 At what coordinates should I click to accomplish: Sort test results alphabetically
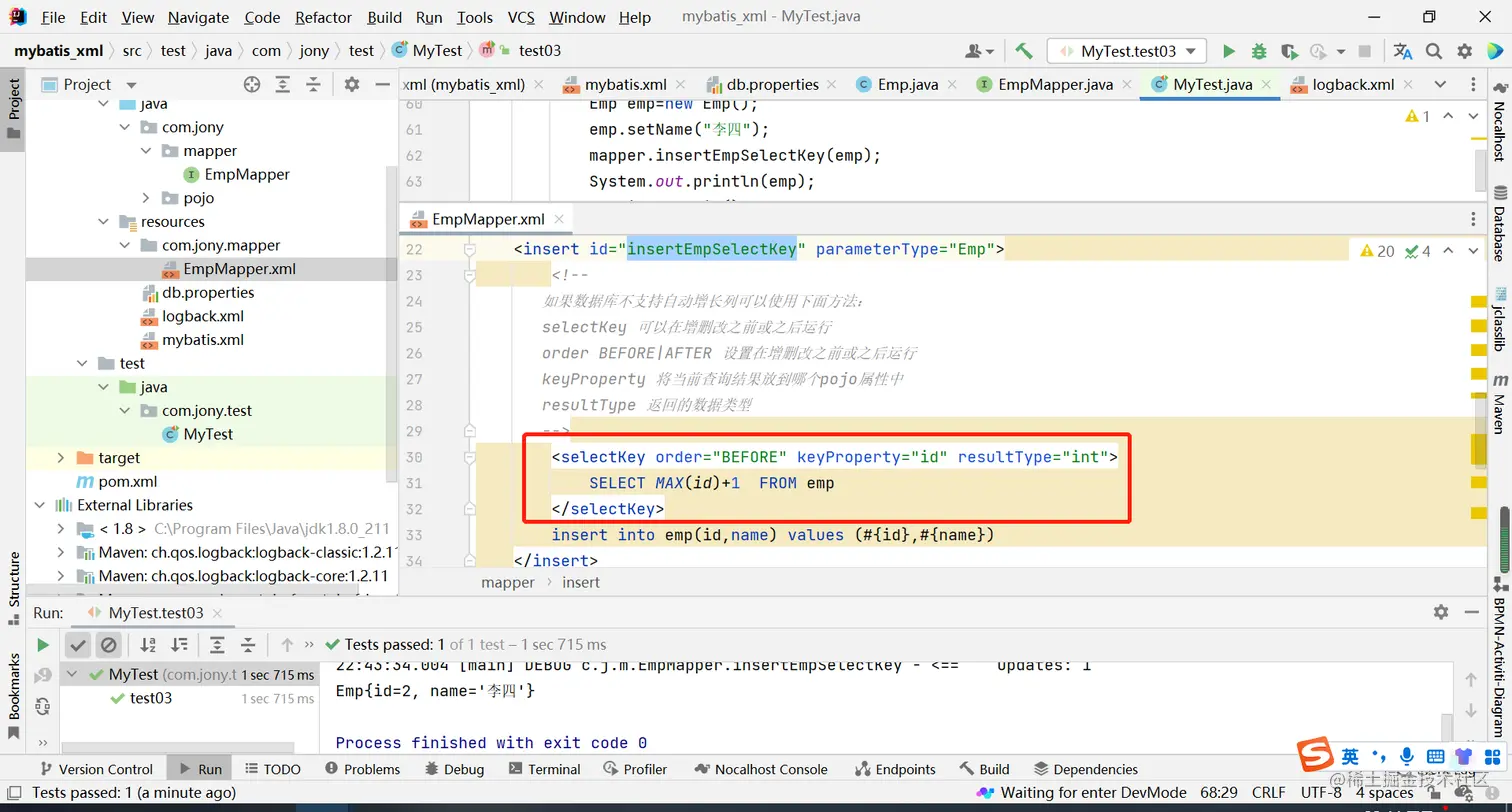click(148, 645)
